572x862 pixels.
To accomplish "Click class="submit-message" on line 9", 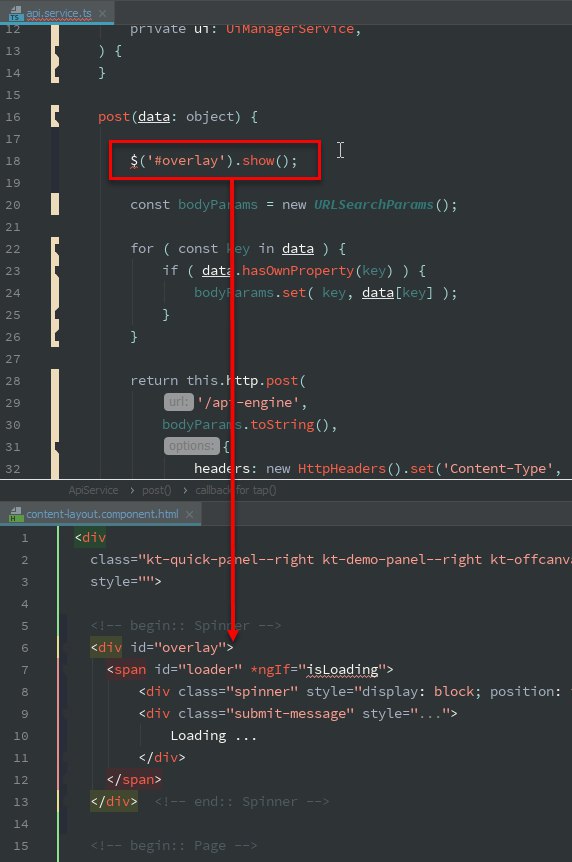I will 266,714.
